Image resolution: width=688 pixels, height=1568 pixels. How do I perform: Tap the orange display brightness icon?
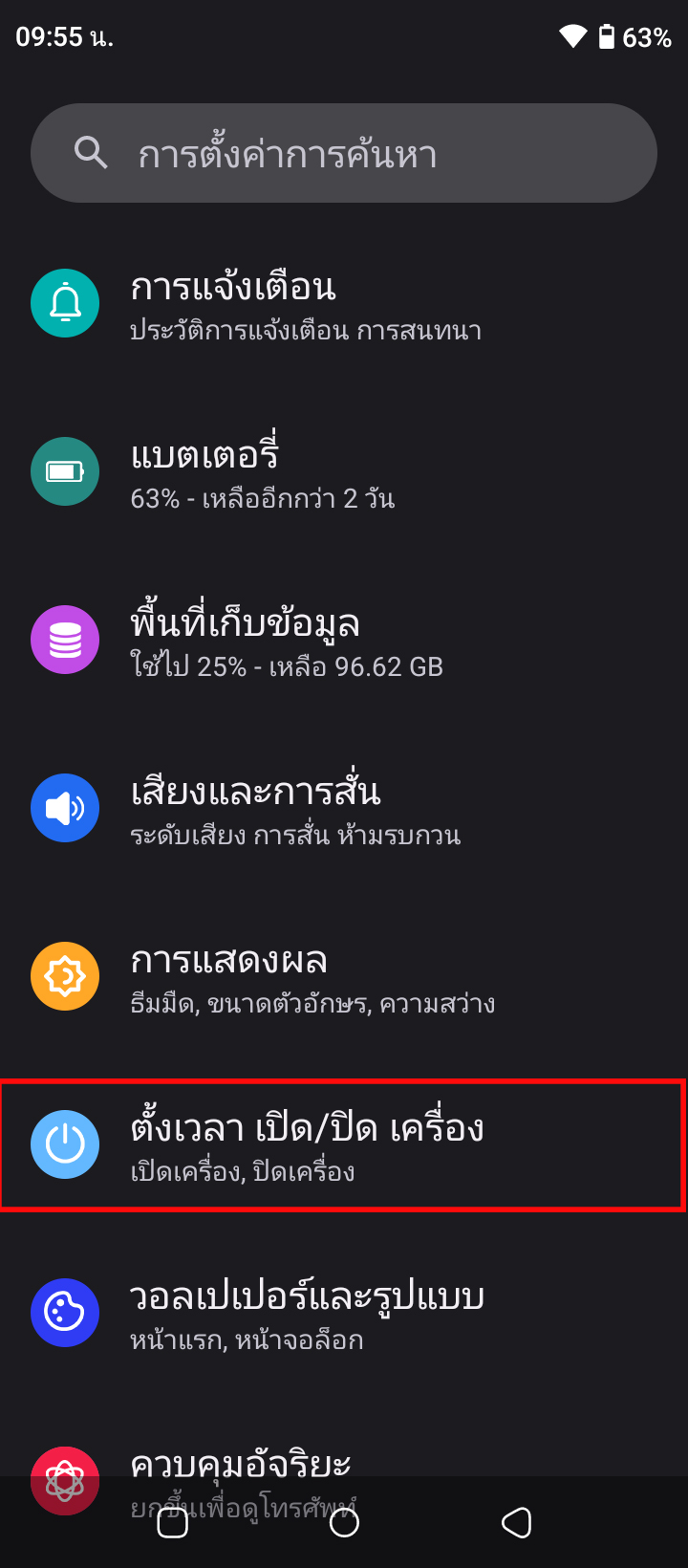click(x=65, y=977)
